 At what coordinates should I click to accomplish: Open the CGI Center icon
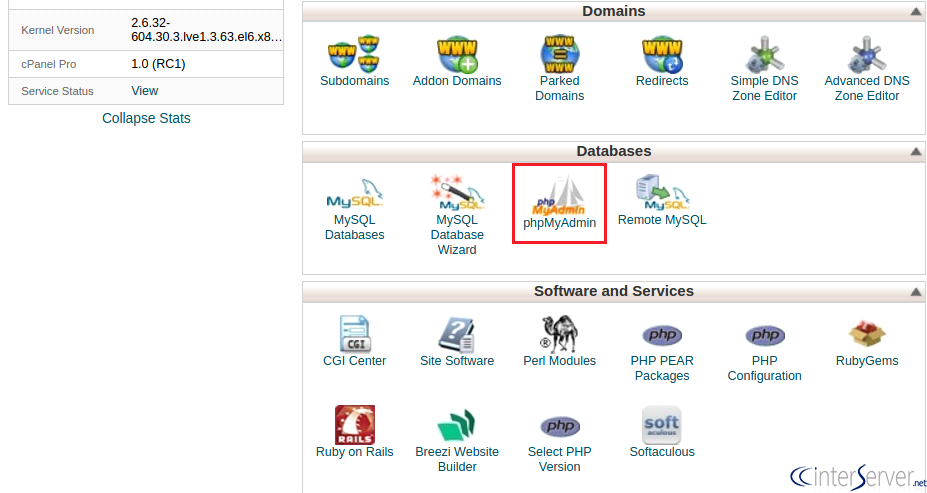[355, 334]
